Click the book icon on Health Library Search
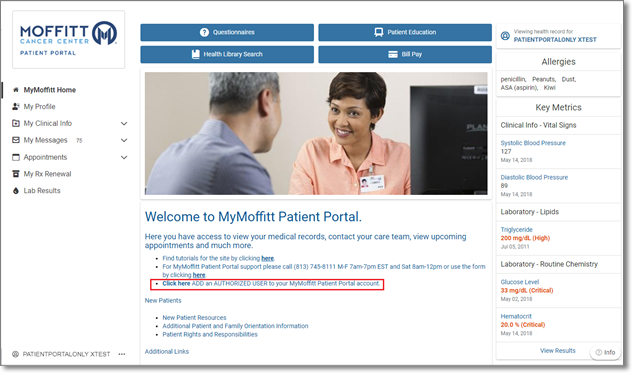 coord(195,54)
